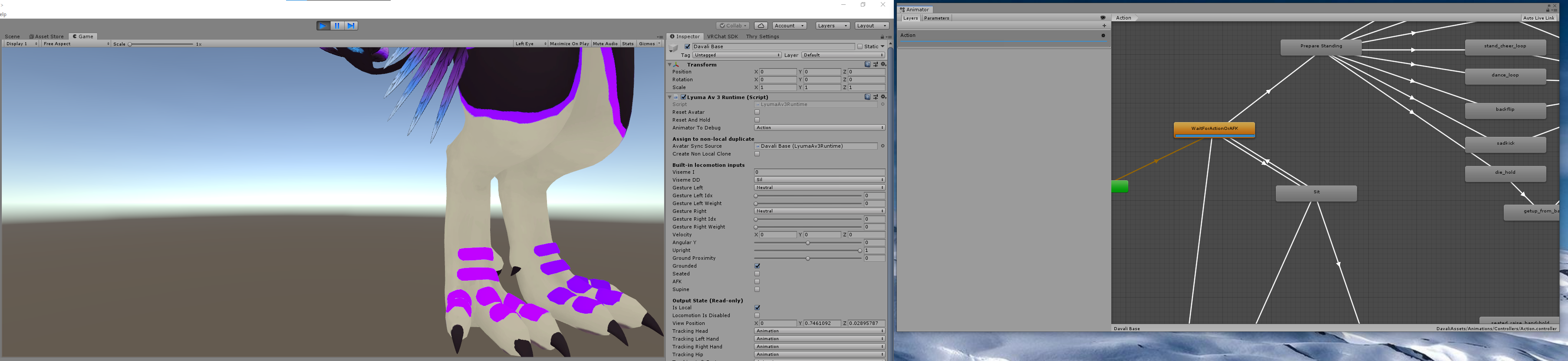Image resolution: width=1568 pixels, height=361 pixels.
Task: Enable the Supine checkbox
Action: pos(757,290)
